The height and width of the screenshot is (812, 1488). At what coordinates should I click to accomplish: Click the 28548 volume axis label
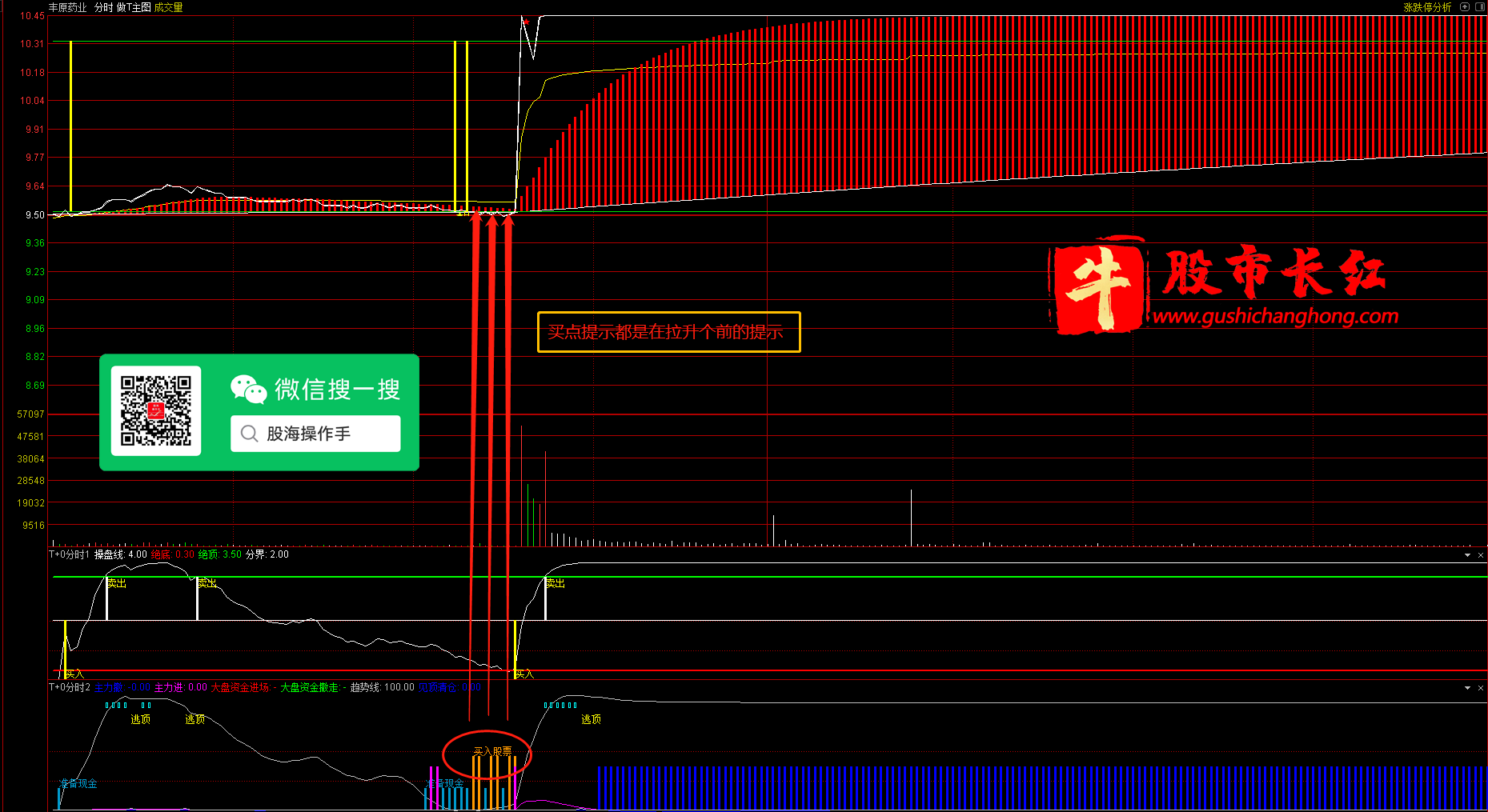click(x=30, y=481)
